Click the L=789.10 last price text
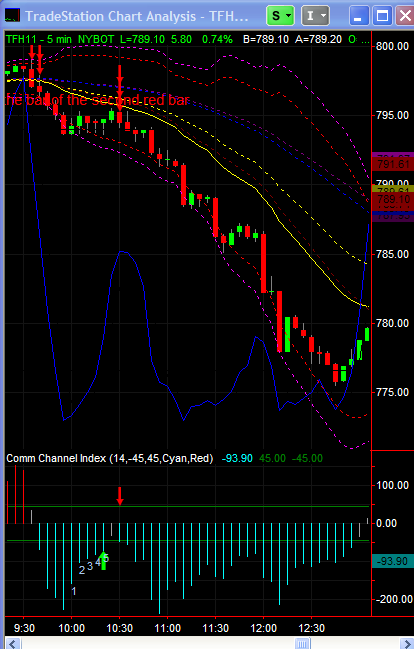The image size is (414, 649). tap(142, 39)
